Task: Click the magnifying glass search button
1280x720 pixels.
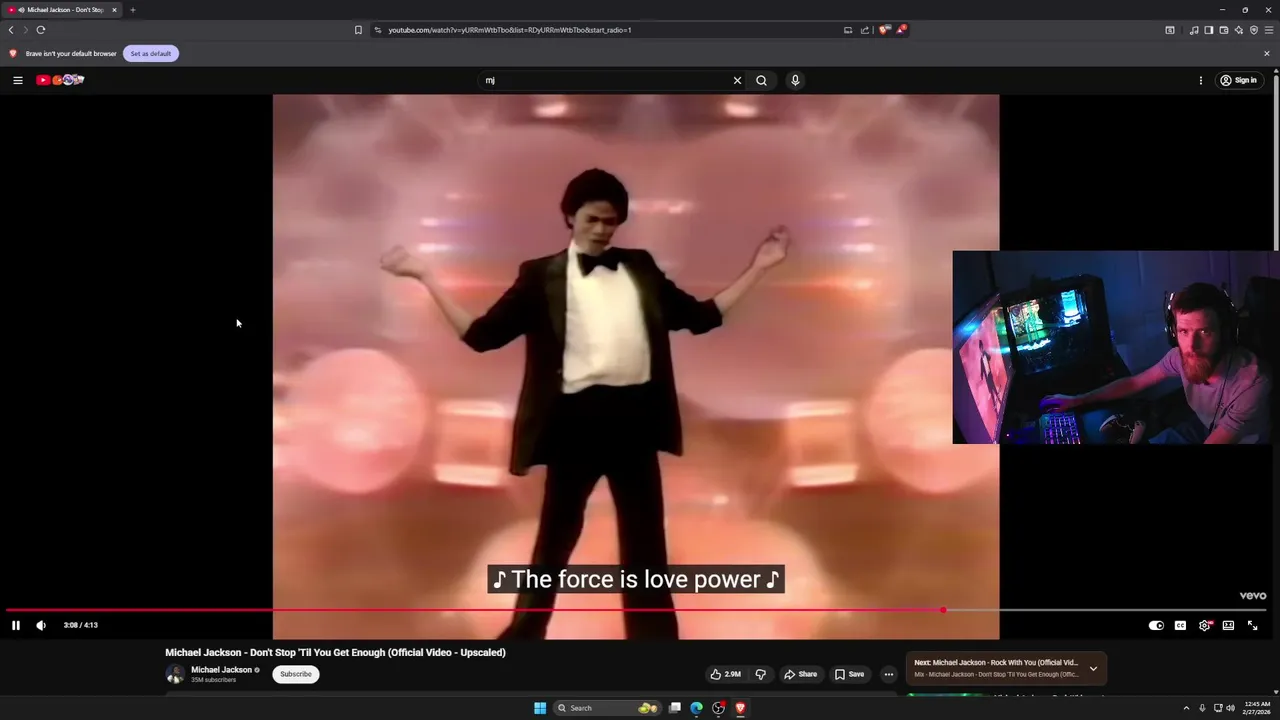Action: pos(761,80)
